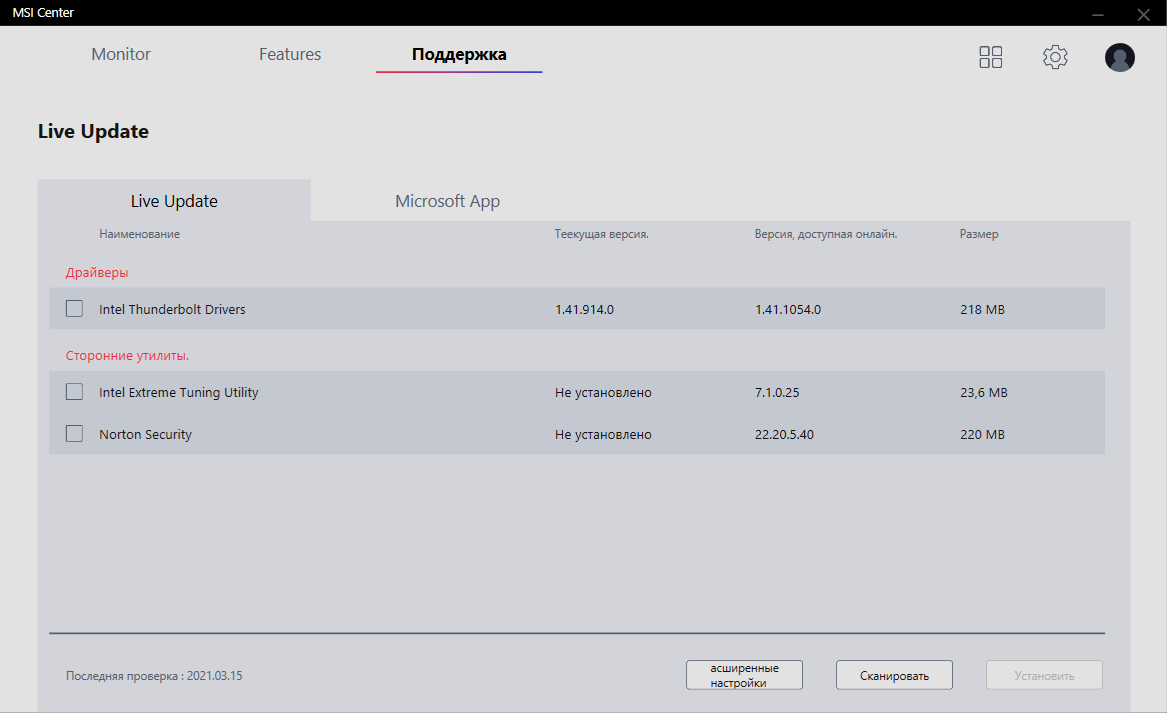
Task: Open the apps grid icon
Action: click(991, 57)
